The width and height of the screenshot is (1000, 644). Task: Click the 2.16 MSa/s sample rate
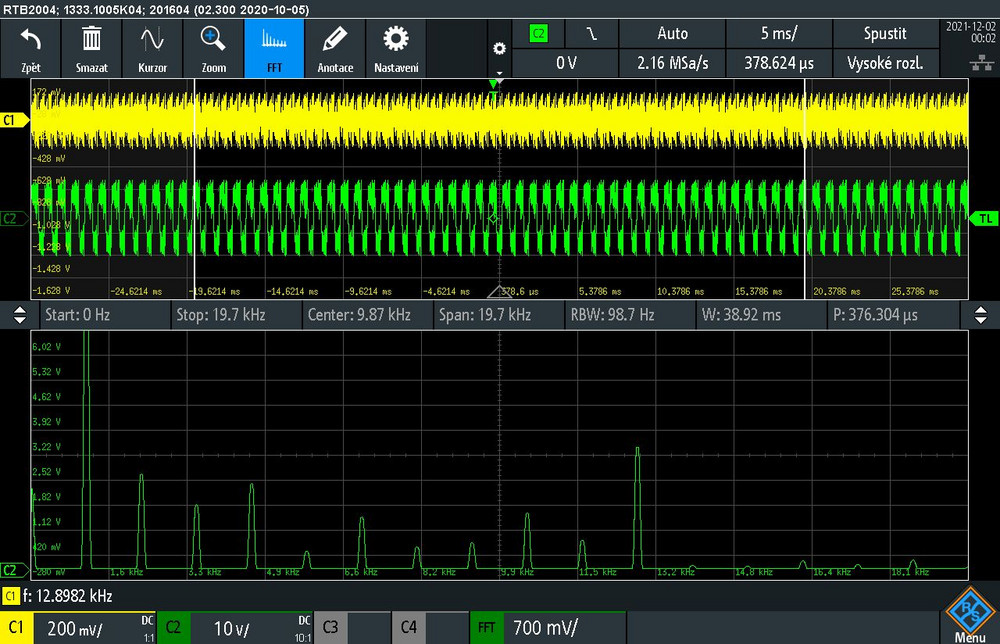pos(672,63)
